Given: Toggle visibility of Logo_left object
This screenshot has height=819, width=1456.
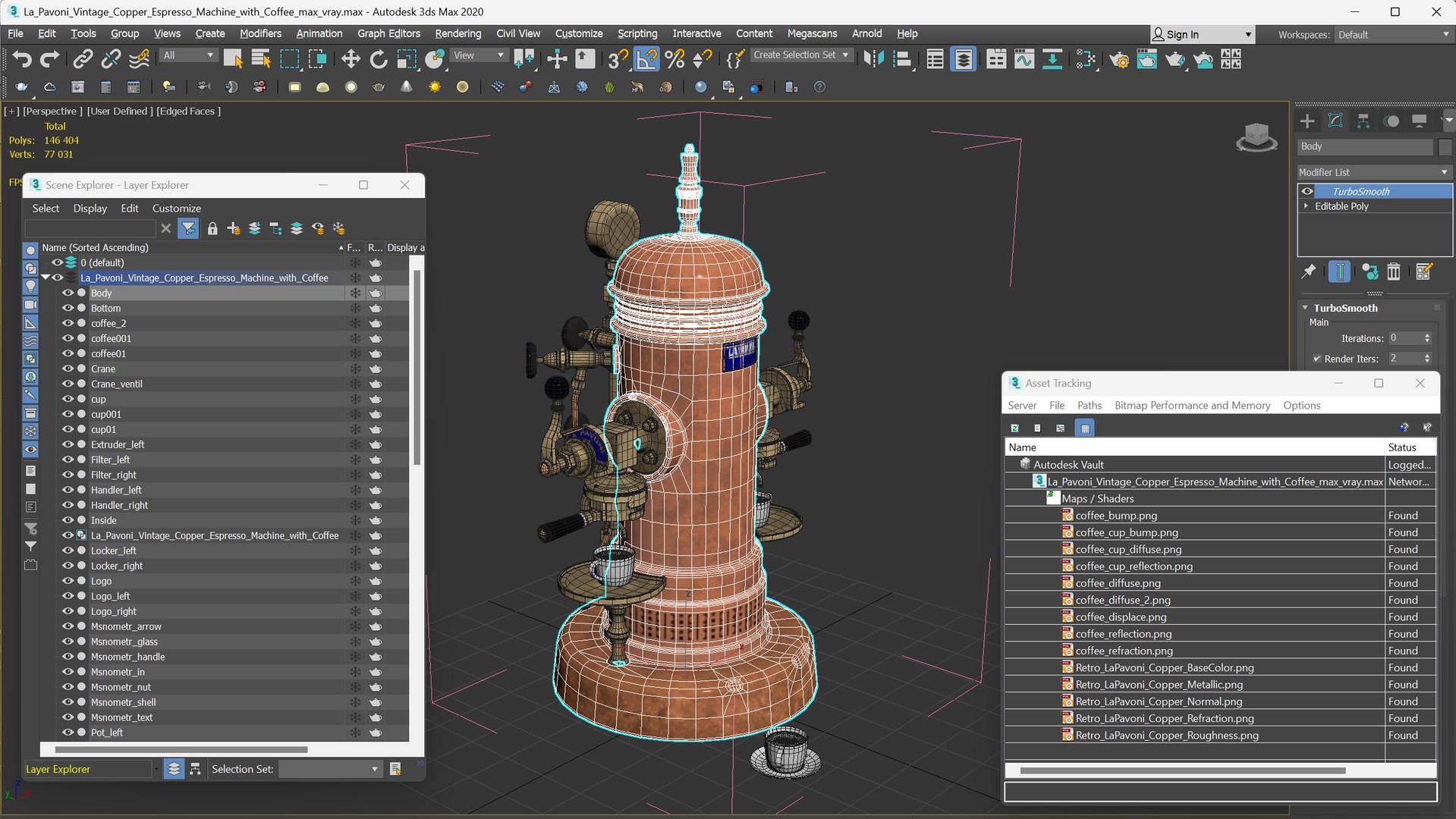Looking at the screenshot, I should tap(68, 596).
